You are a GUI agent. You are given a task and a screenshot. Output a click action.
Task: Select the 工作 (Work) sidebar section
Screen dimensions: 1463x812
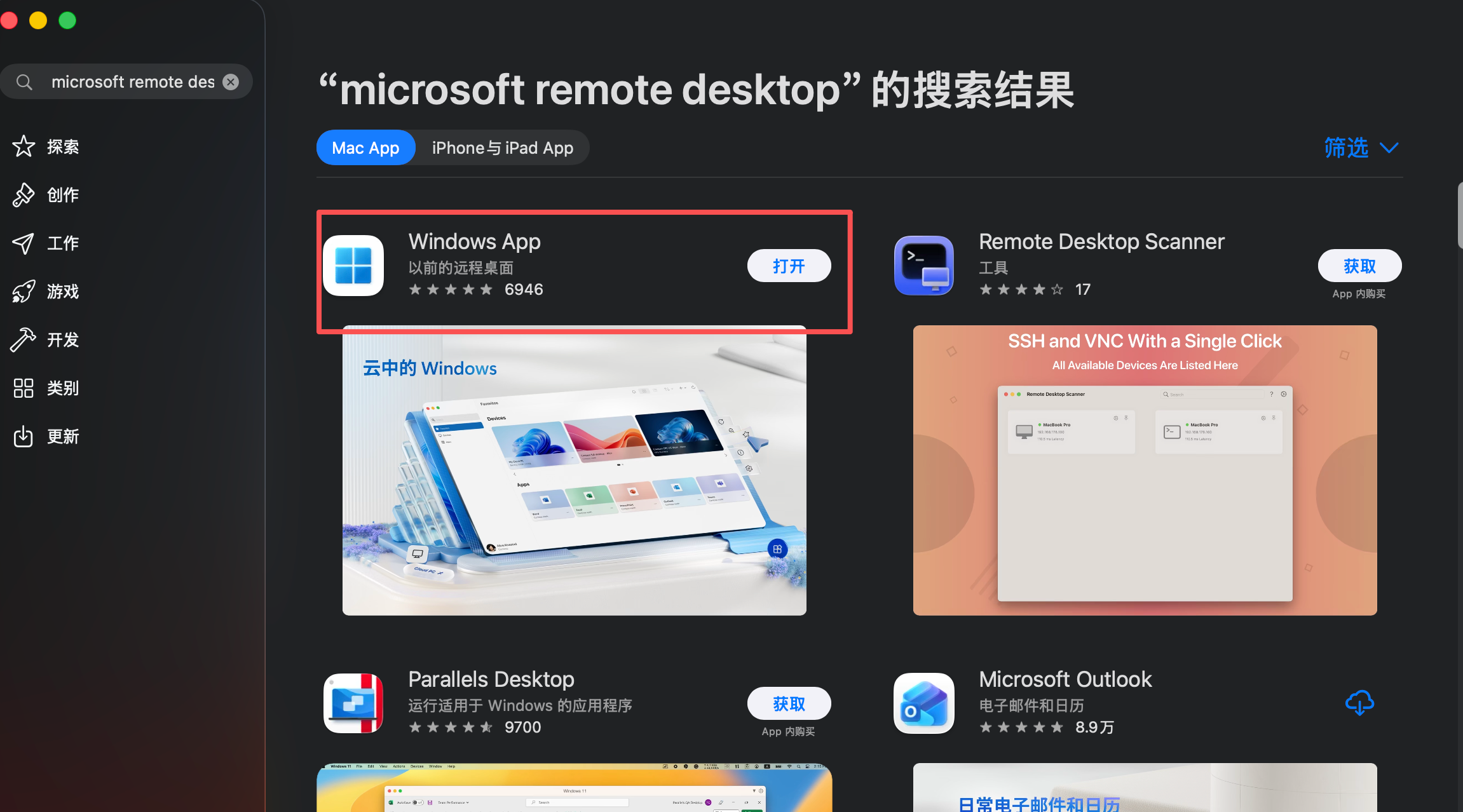[46, 243]
